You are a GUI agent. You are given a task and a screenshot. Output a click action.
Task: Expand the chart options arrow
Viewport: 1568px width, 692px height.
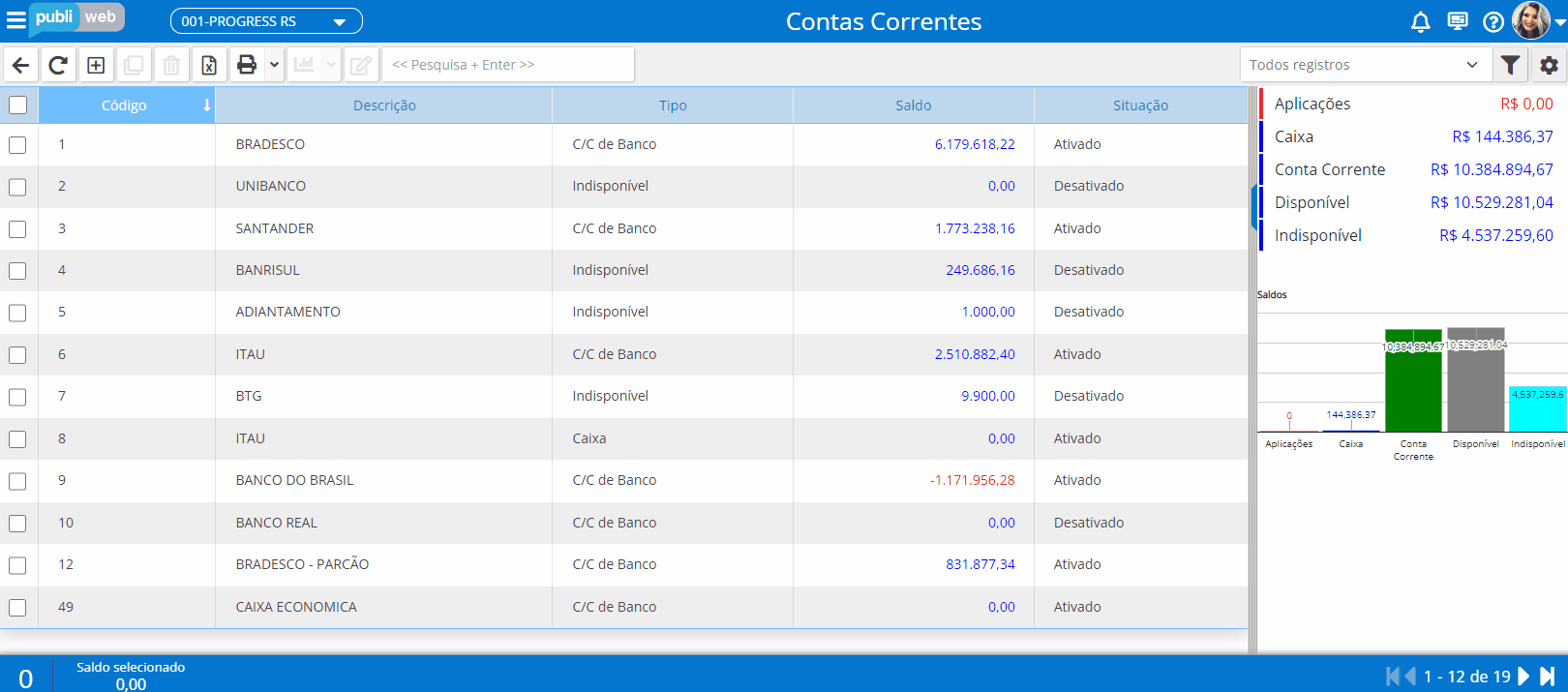coord(332,65)
